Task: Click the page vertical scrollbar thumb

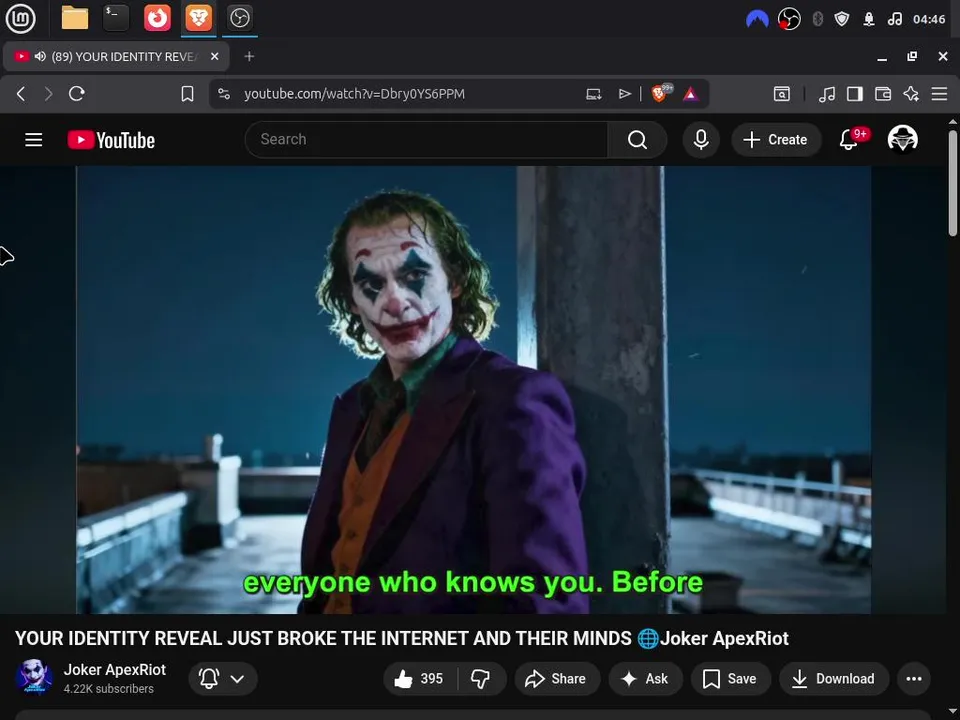Action: tap(953, 182)
